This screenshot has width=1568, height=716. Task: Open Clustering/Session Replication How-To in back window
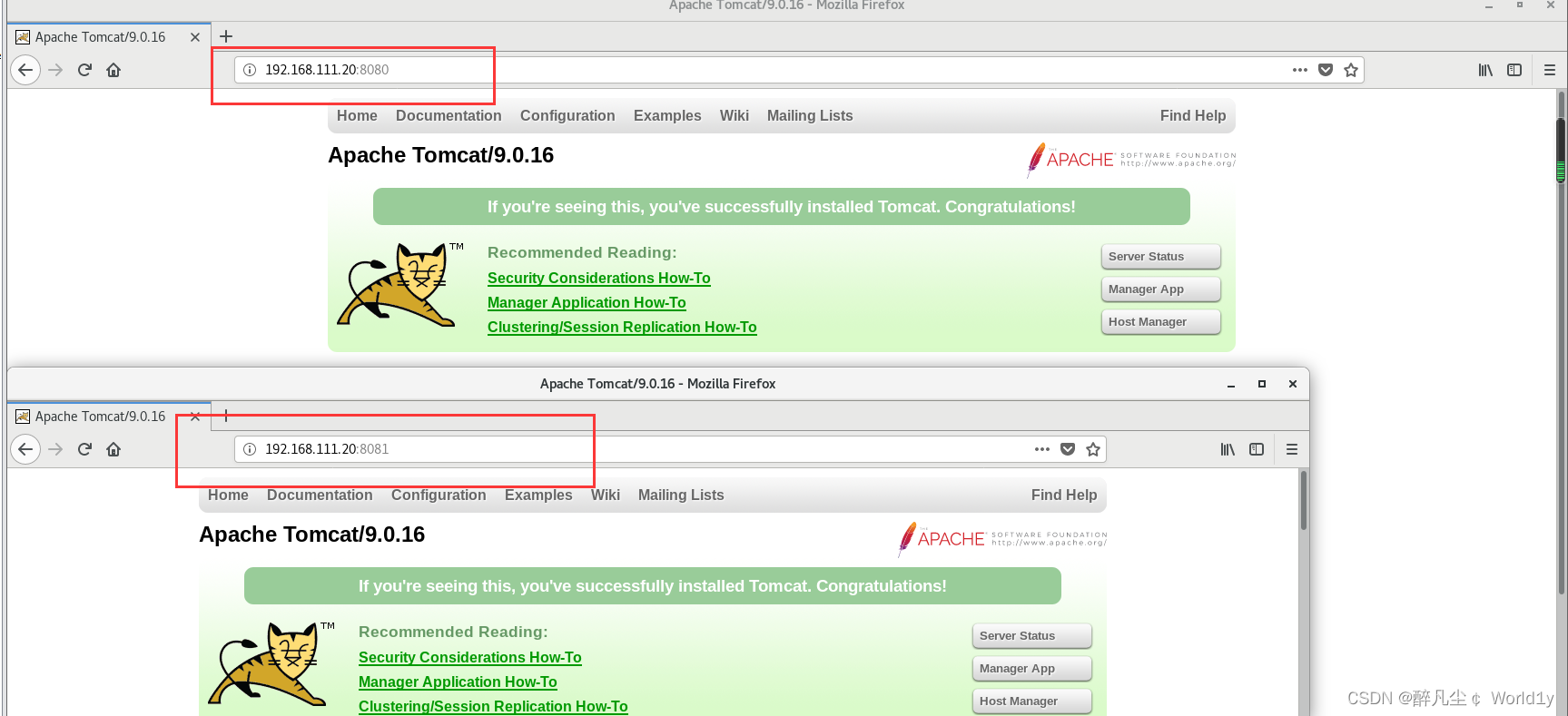pyautogui.click(x=622, y=327)
